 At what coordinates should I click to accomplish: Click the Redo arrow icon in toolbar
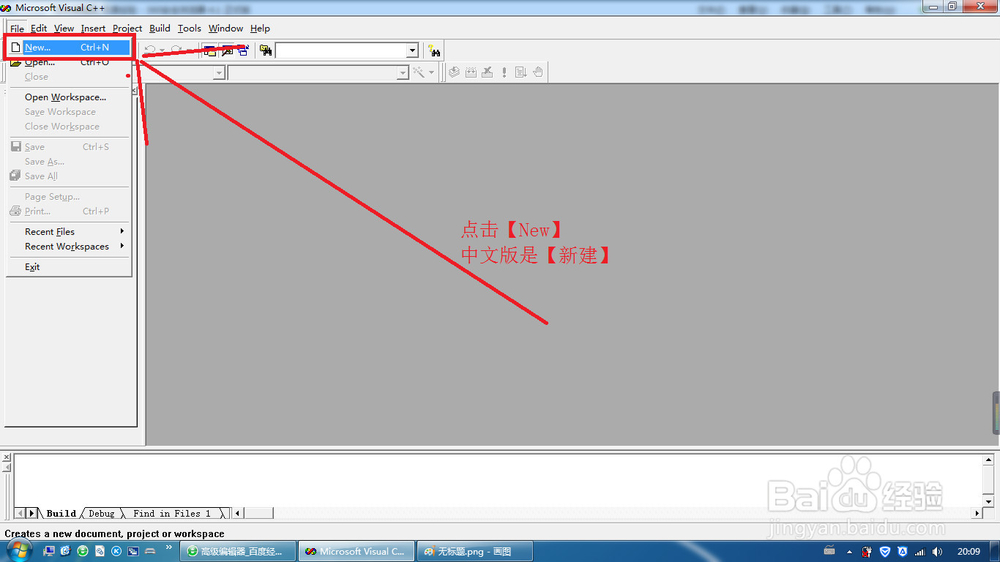coord(177,50)
